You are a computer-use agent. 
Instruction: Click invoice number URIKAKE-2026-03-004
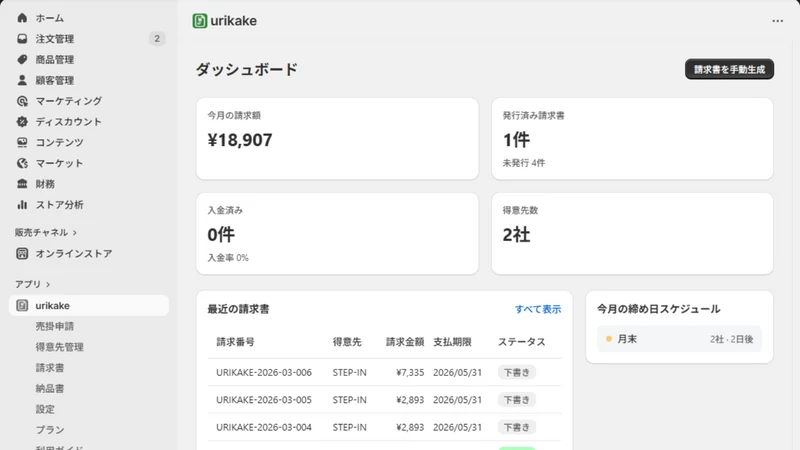[x=264, y=427]
